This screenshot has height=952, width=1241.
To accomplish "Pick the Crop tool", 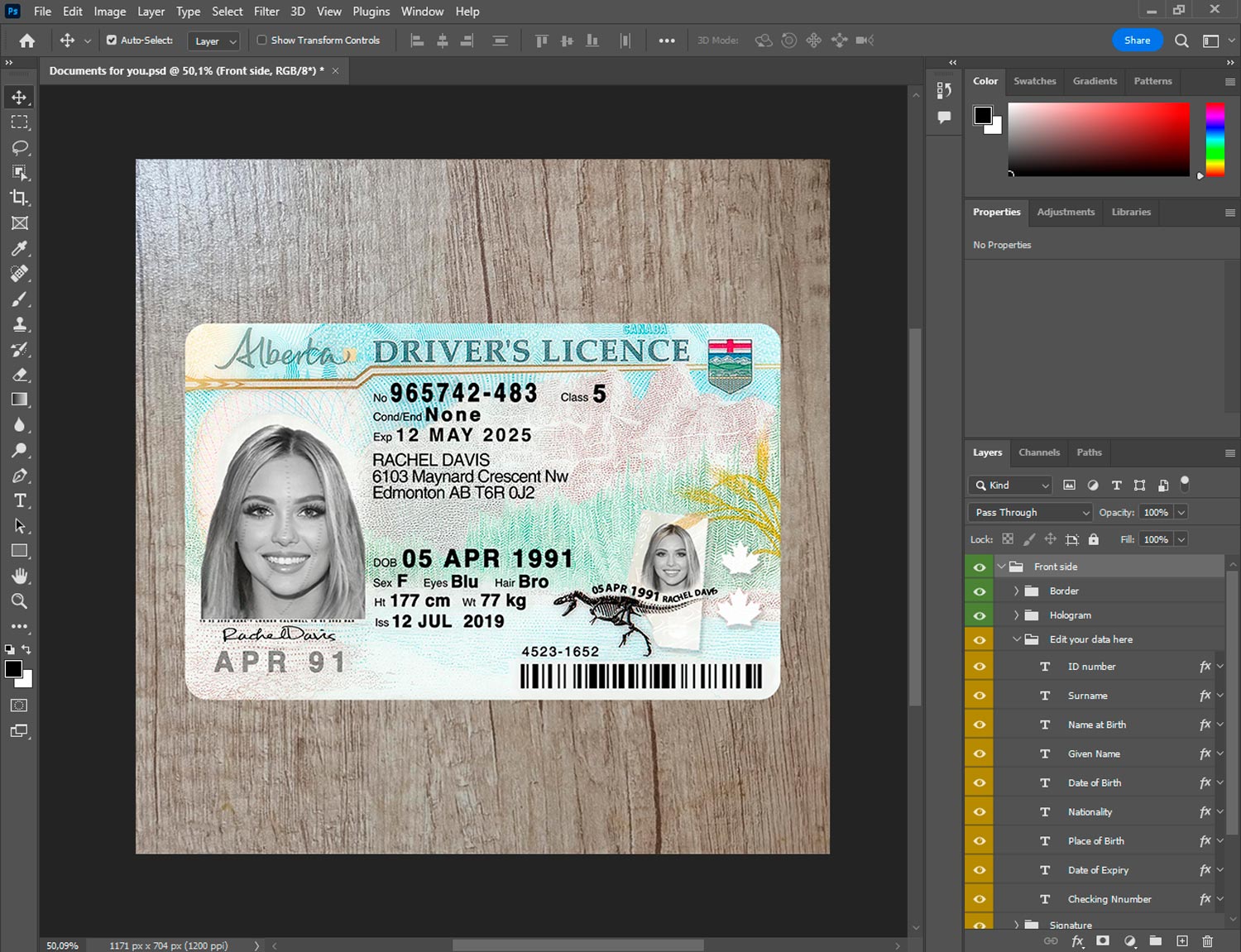I will [19, 198].
